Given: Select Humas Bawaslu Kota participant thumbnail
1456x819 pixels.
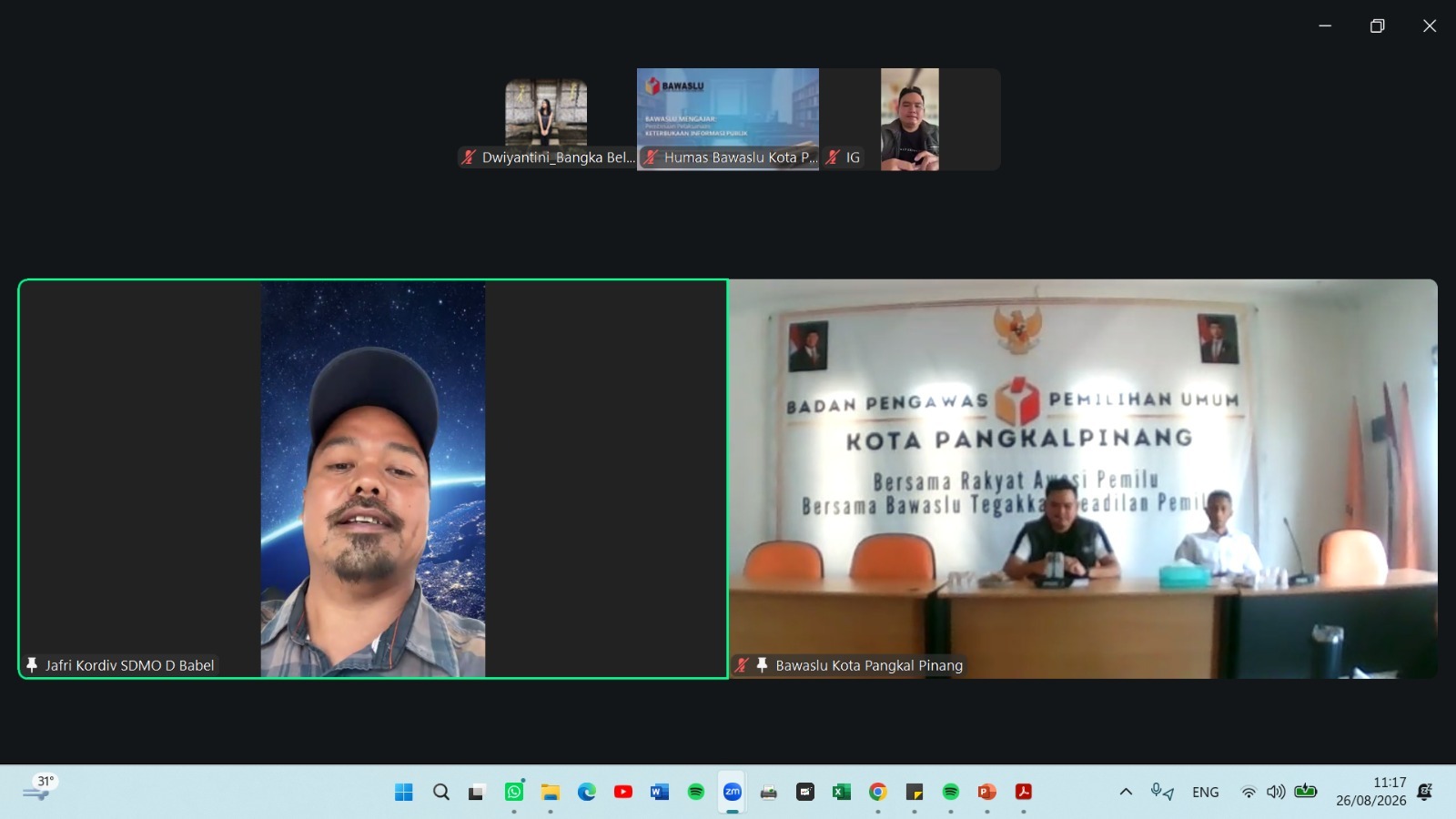Looking at the screenshot, I should 728,119.
